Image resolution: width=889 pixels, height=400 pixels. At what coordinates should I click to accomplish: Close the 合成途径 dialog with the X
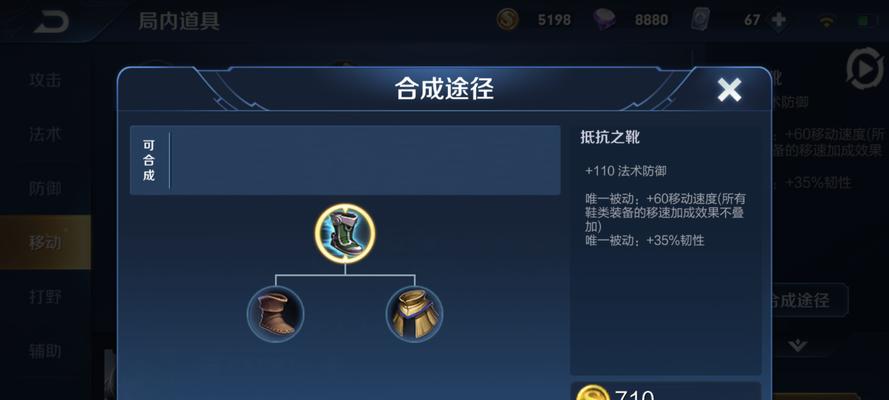click(729, 90)
